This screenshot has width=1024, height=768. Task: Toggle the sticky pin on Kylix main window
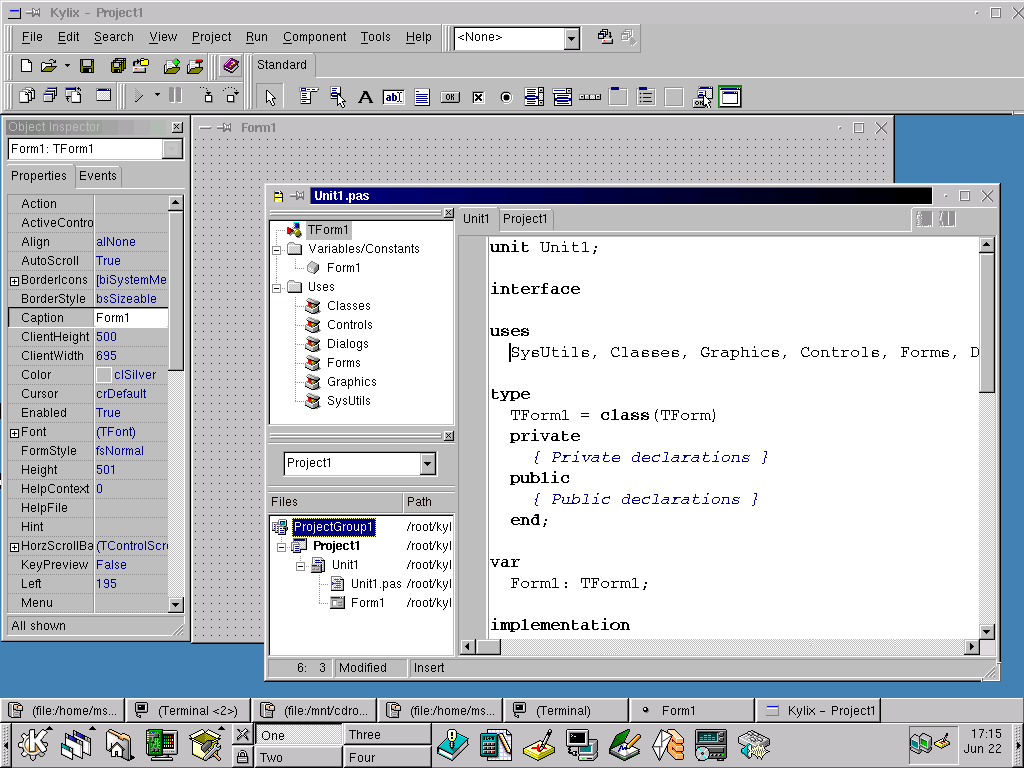coord(33,13)
